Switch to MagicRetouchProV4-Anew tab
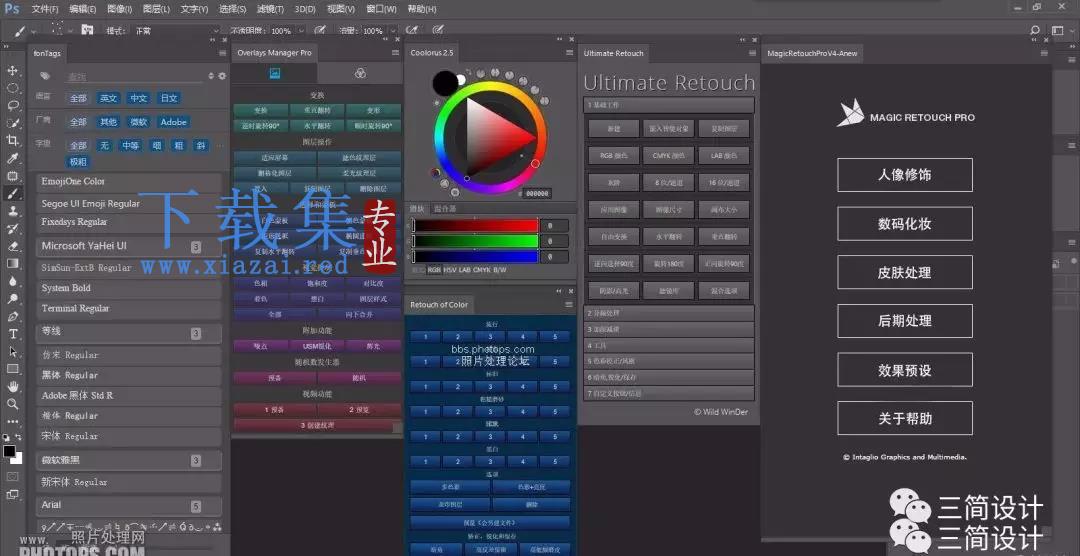Screen dimensions: 1080x556 812,53
